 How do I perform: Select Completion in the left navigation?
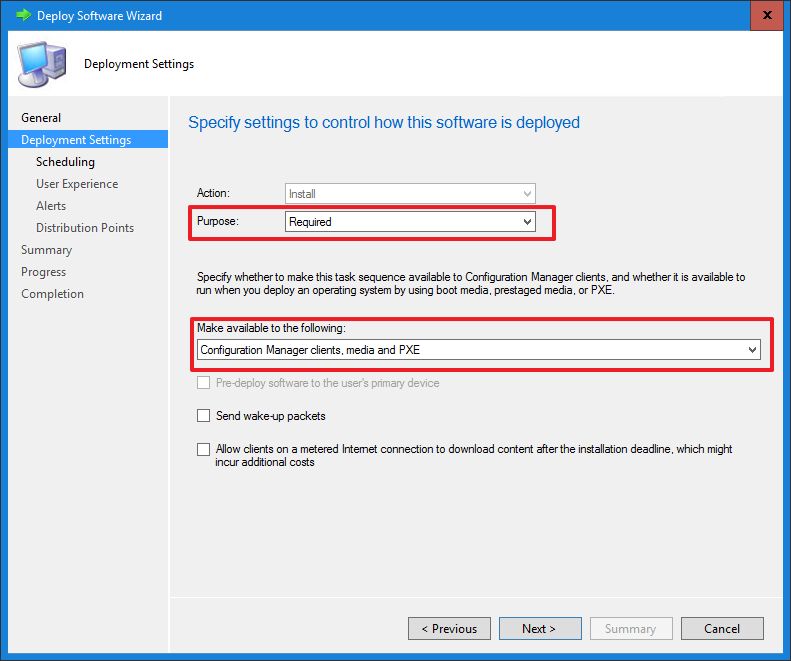click(52, 294)
